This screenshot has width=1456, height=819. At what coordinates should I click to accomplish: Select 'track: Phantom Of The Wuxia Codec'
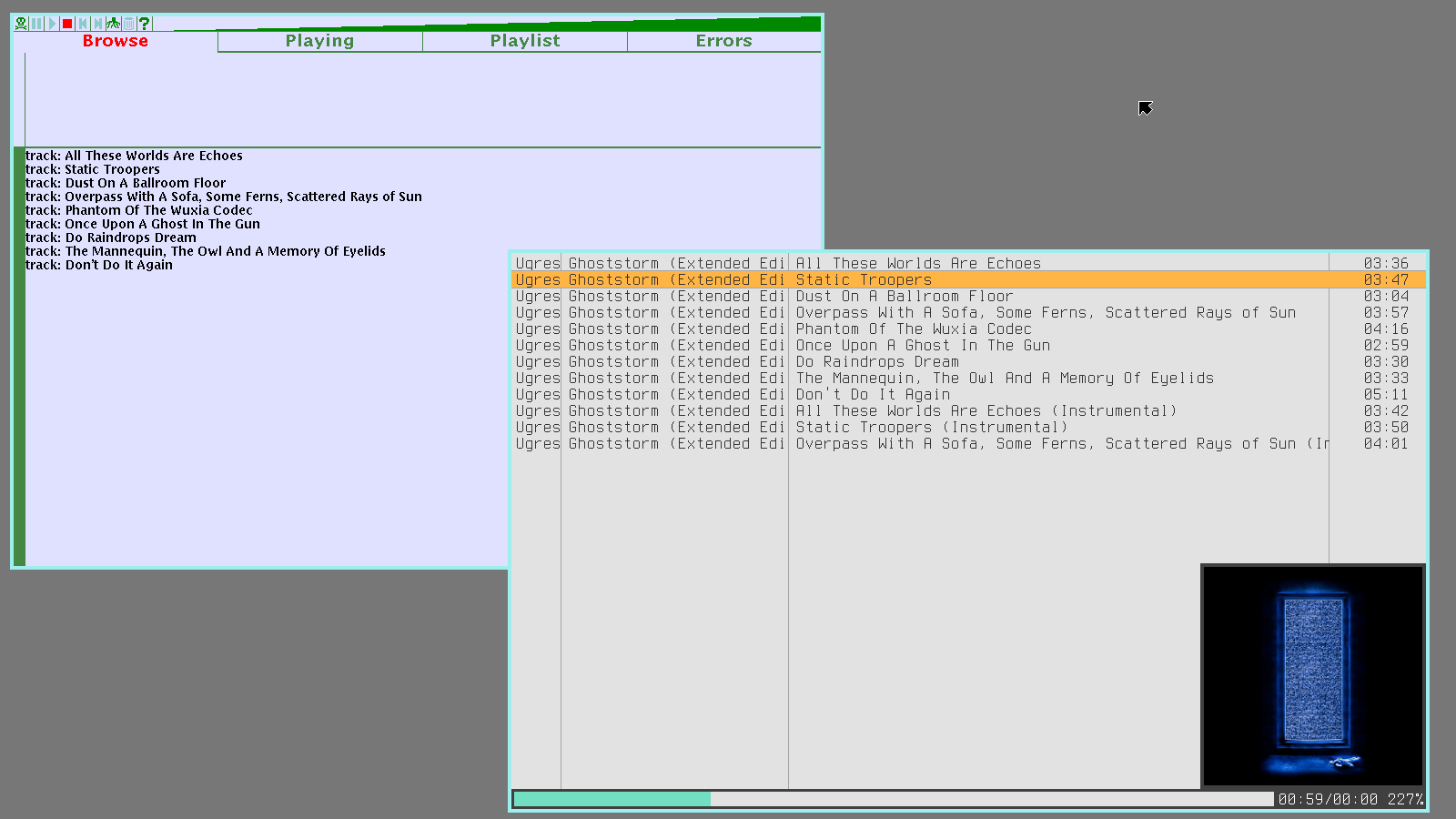[x=138, y=210]
